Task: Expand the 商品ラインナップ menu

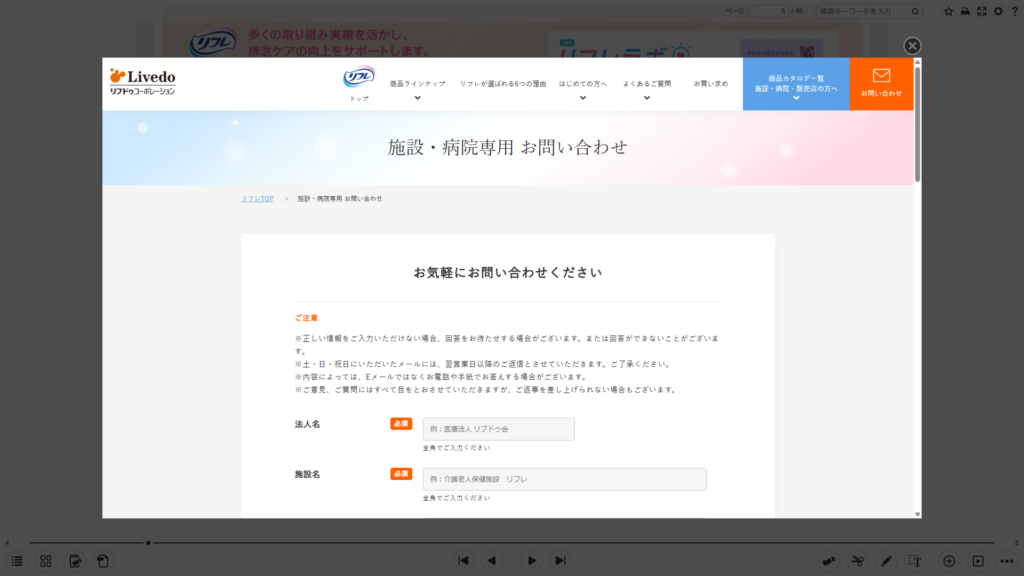Action: [x=417, y=89]
